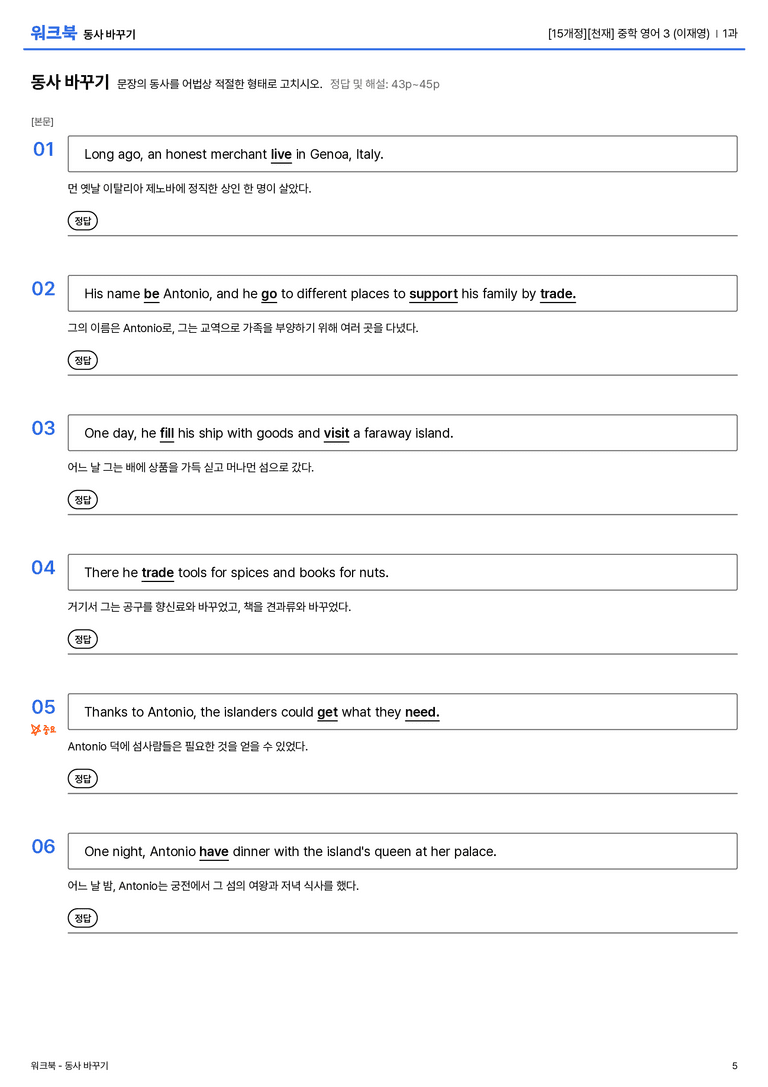Image resolution: width=768 pixels, height=1087 pixels.
Task: Click the underlined verb 'trade' in sentence 04
Action: click(157, 573)
